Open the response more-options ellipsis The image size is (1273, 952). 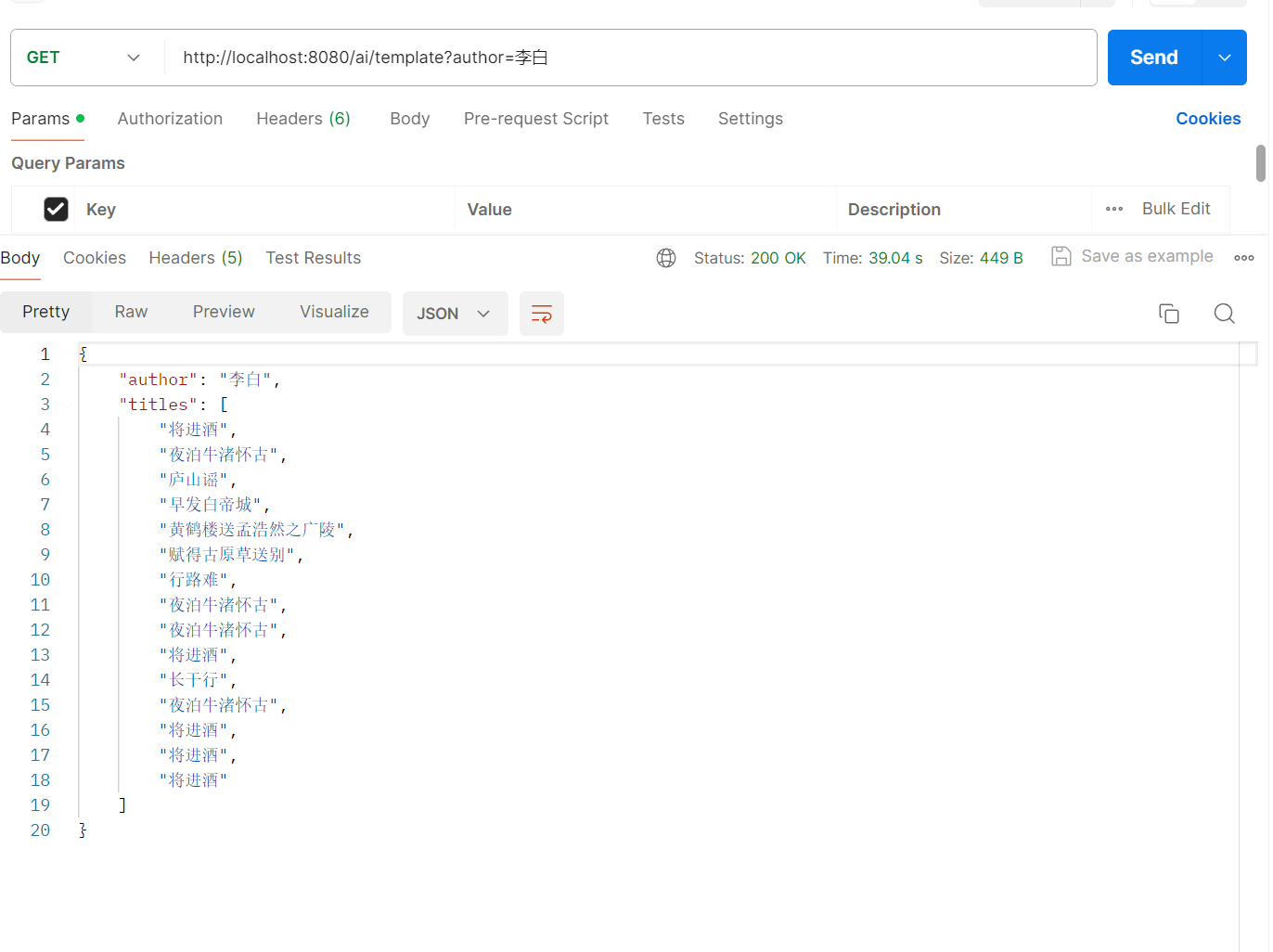(x=1244, y=258)
